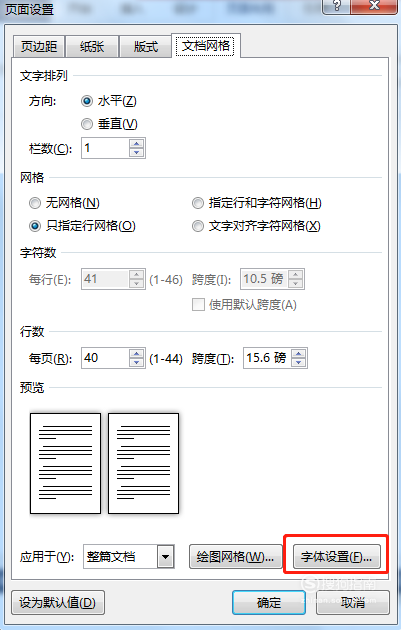Cancel with 取消 button

click(x=353, y=602)
